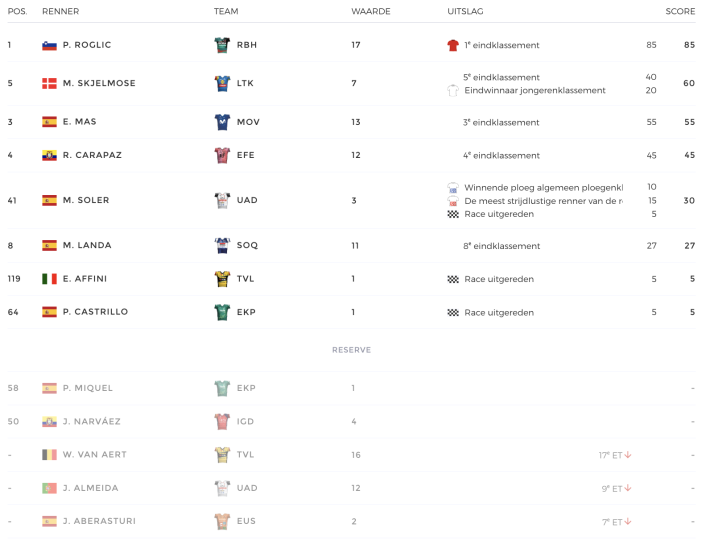Click the RBH team jersey icon
The image size is (710, 540).
coord(222,45)
